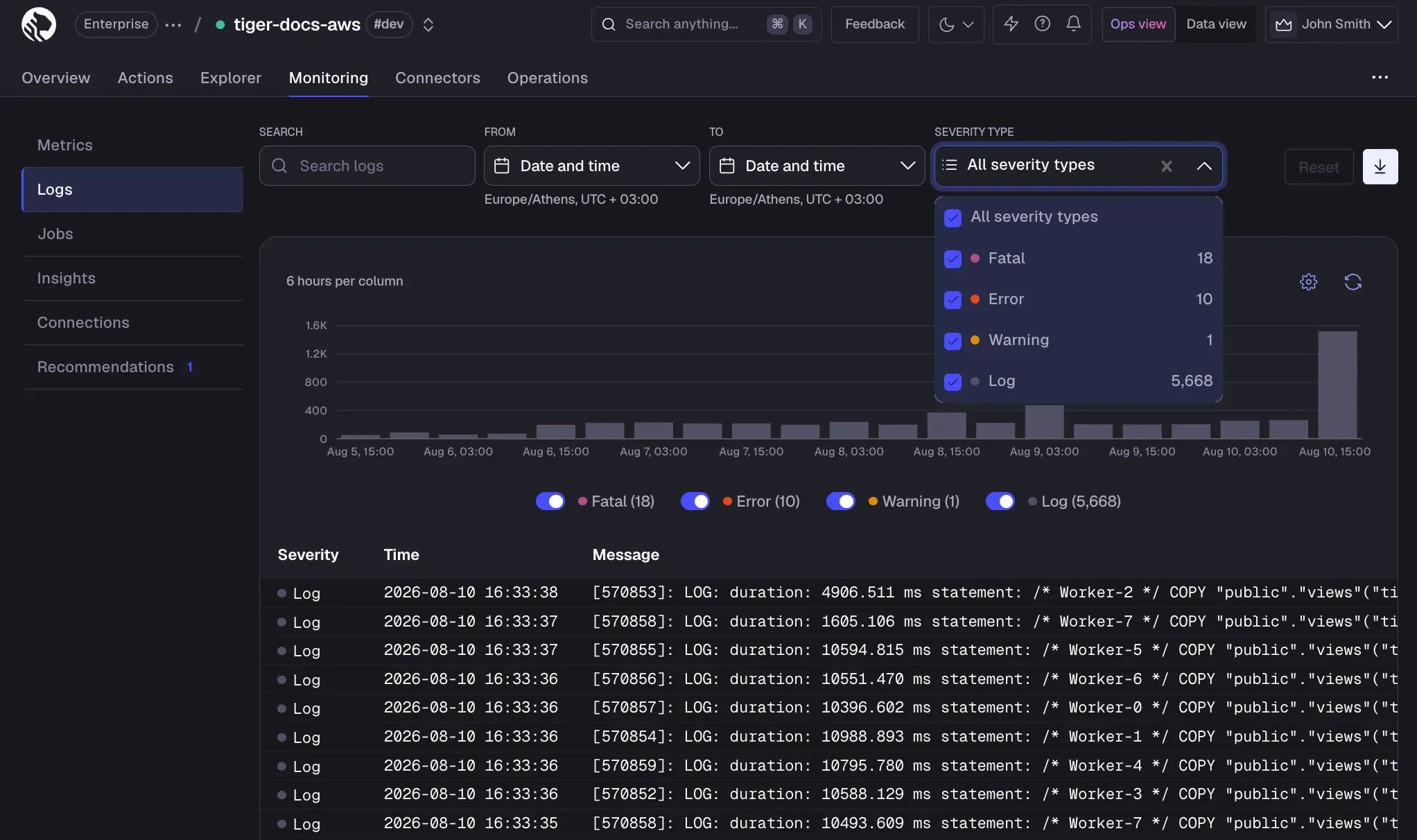1417x840 pixels.
Task: Click the tallest chart bar near Aug 10, 15:00
Action: click(x=1337, y=385)
